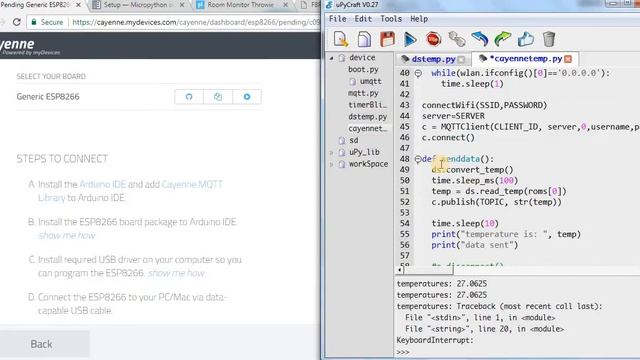Click the Connect chain-link icon

[x=457, y=39]
